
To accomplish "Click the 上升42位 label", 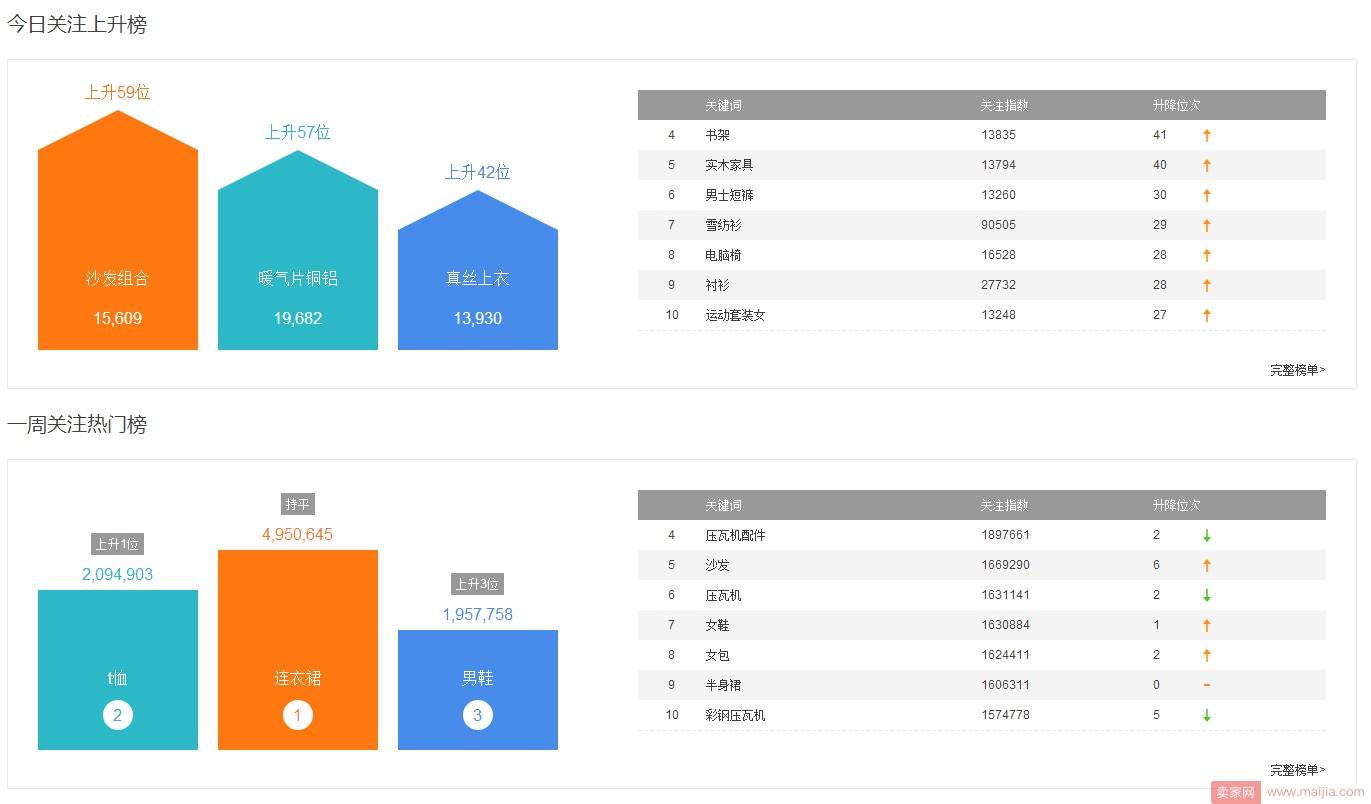I will pyautogui.click(x=478, y=172).
